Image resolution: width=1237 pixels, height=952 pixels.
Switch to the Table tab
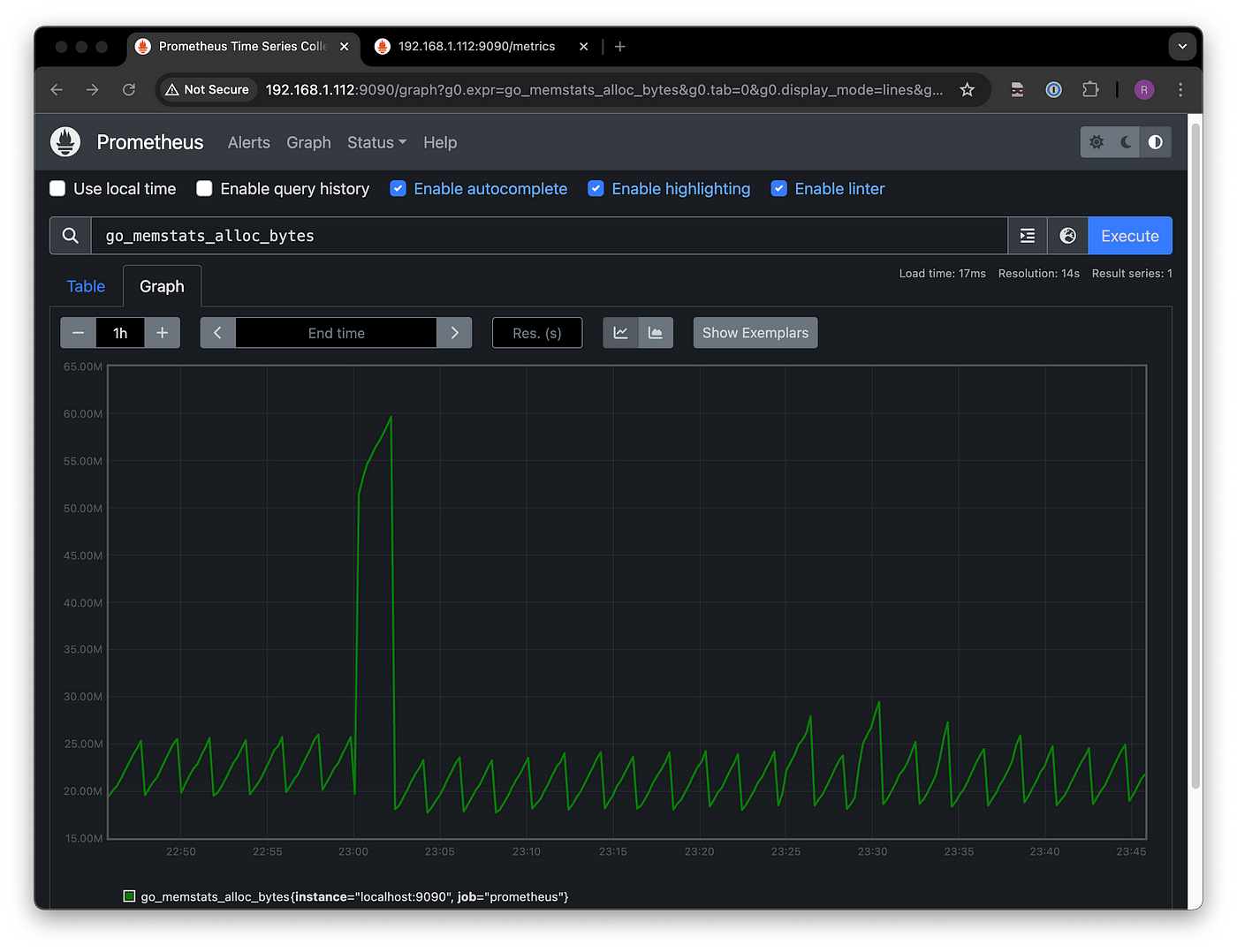coord(86,286)
